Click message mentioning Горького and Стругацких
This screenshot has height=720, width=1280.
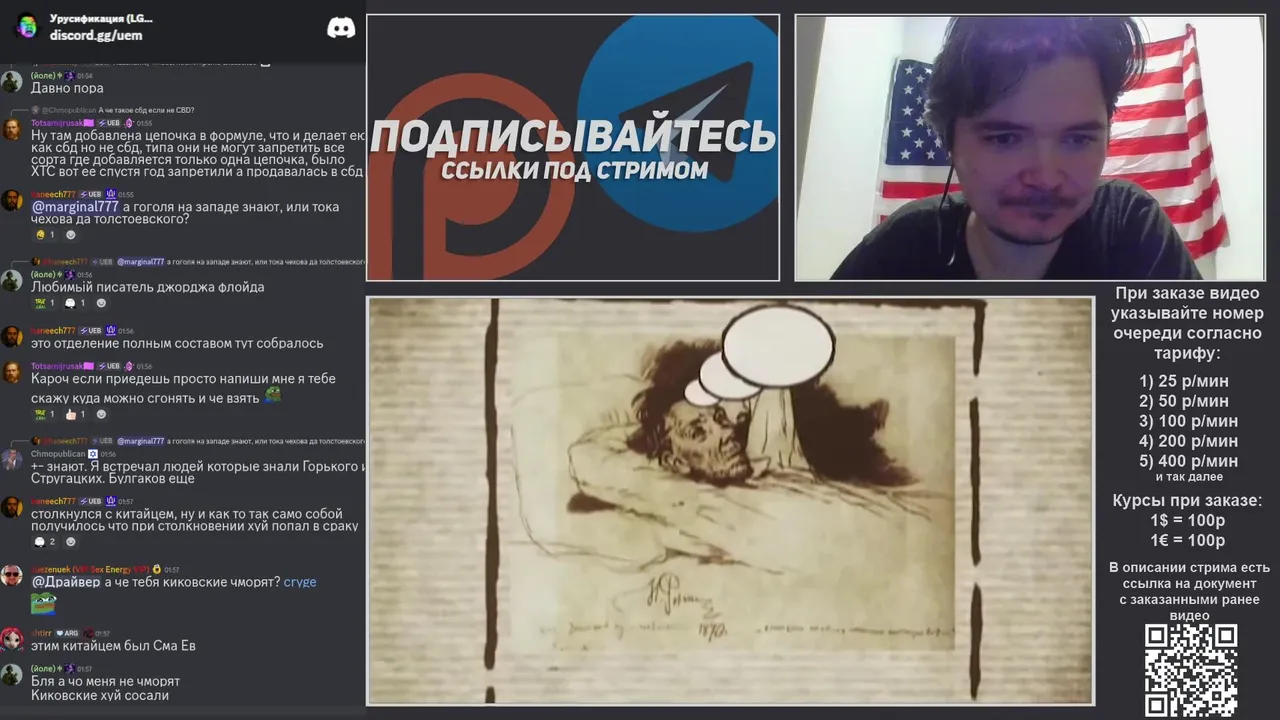tap(198, 473)
